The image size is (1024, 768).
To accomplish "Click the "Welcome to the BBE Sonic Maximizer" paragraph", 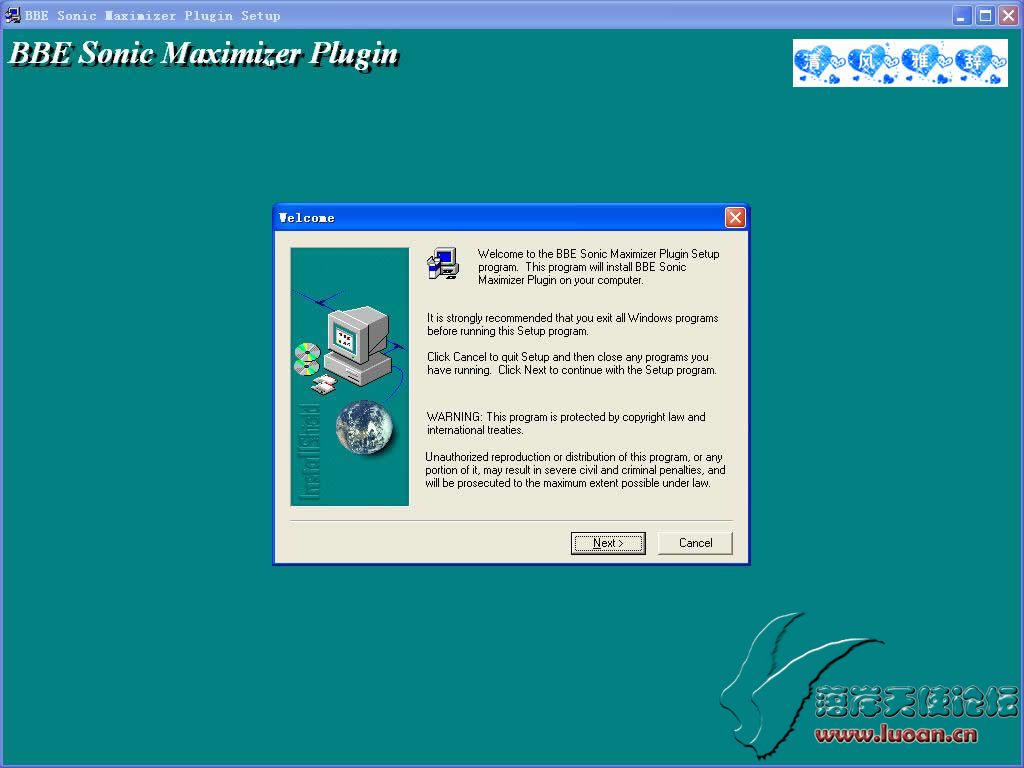I will [x=598, y=266].
